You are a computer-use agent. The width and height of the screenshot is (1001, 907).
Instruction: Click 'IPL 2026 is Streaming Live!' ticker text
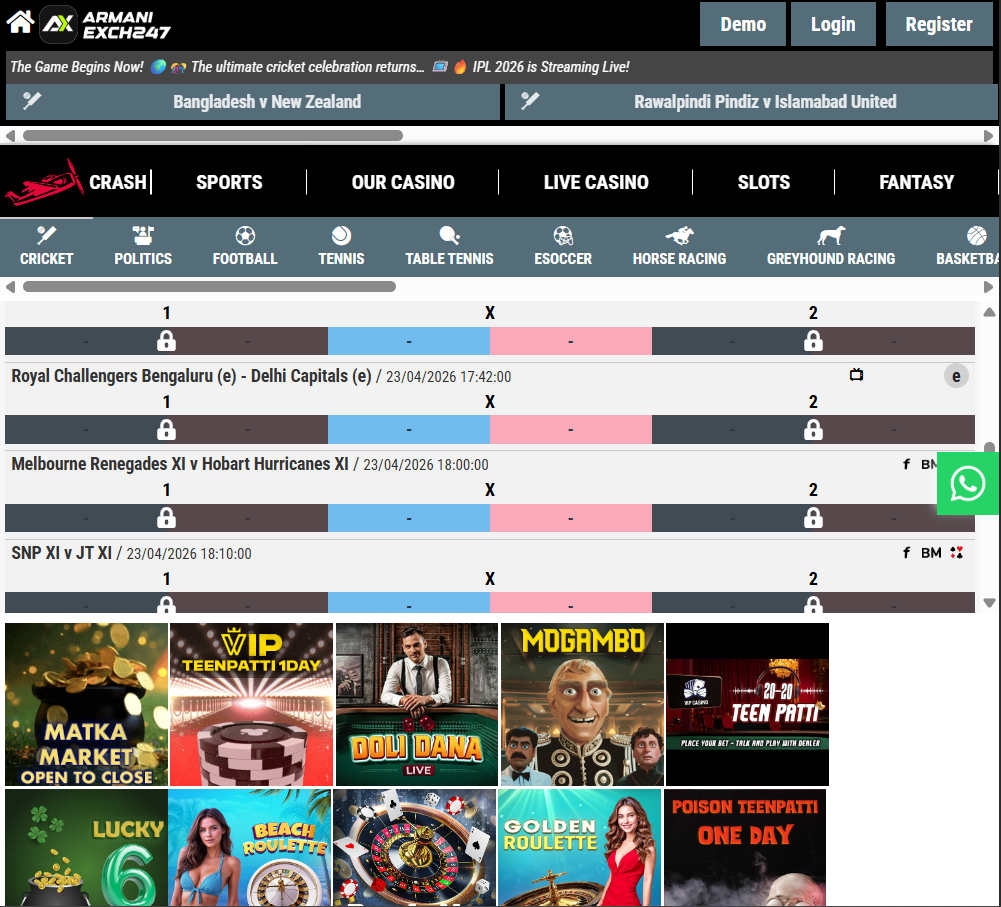coord(551,67)
